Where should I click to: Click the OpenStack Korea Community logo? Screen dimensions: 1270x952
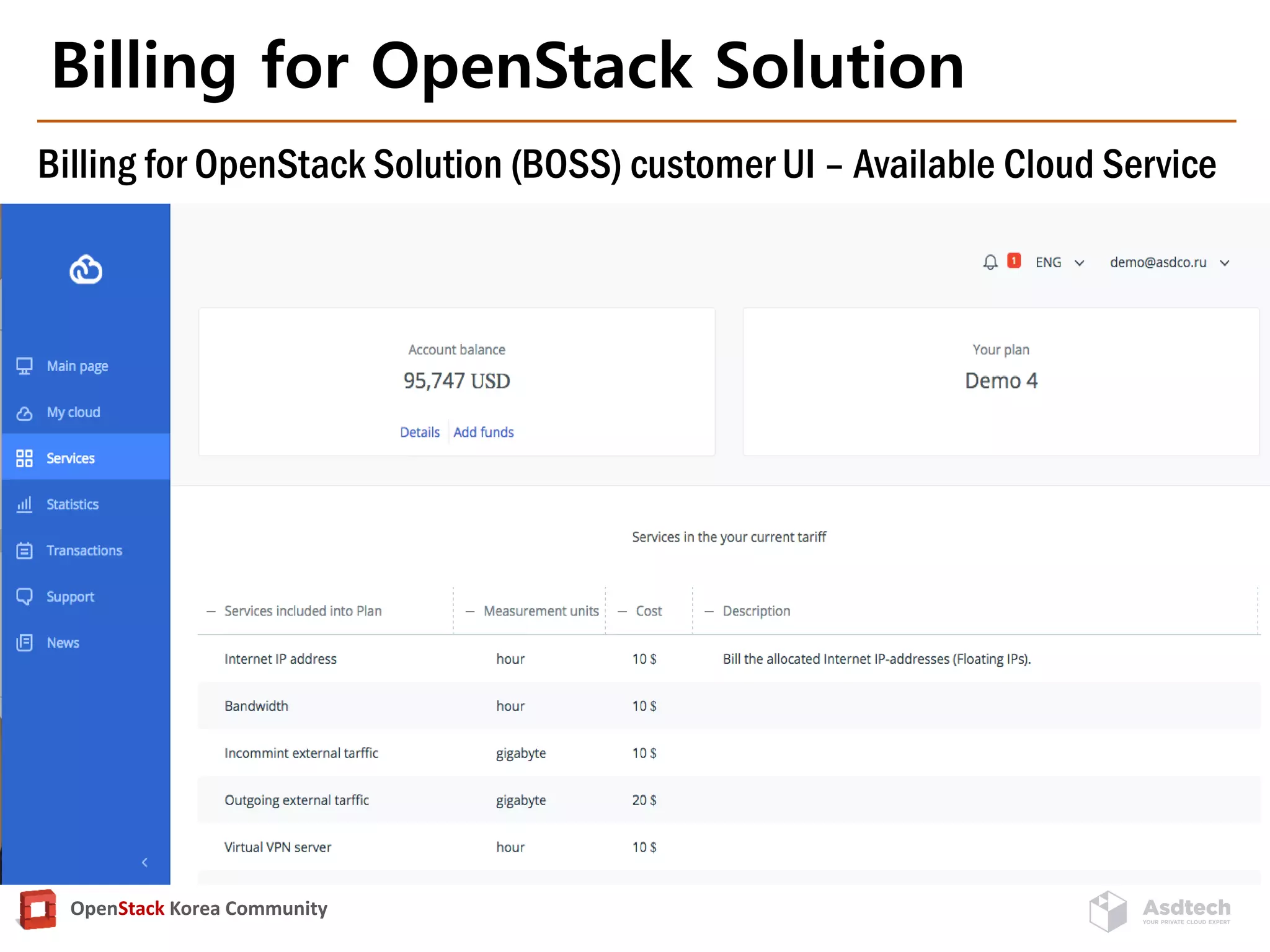tap(37, 910)
